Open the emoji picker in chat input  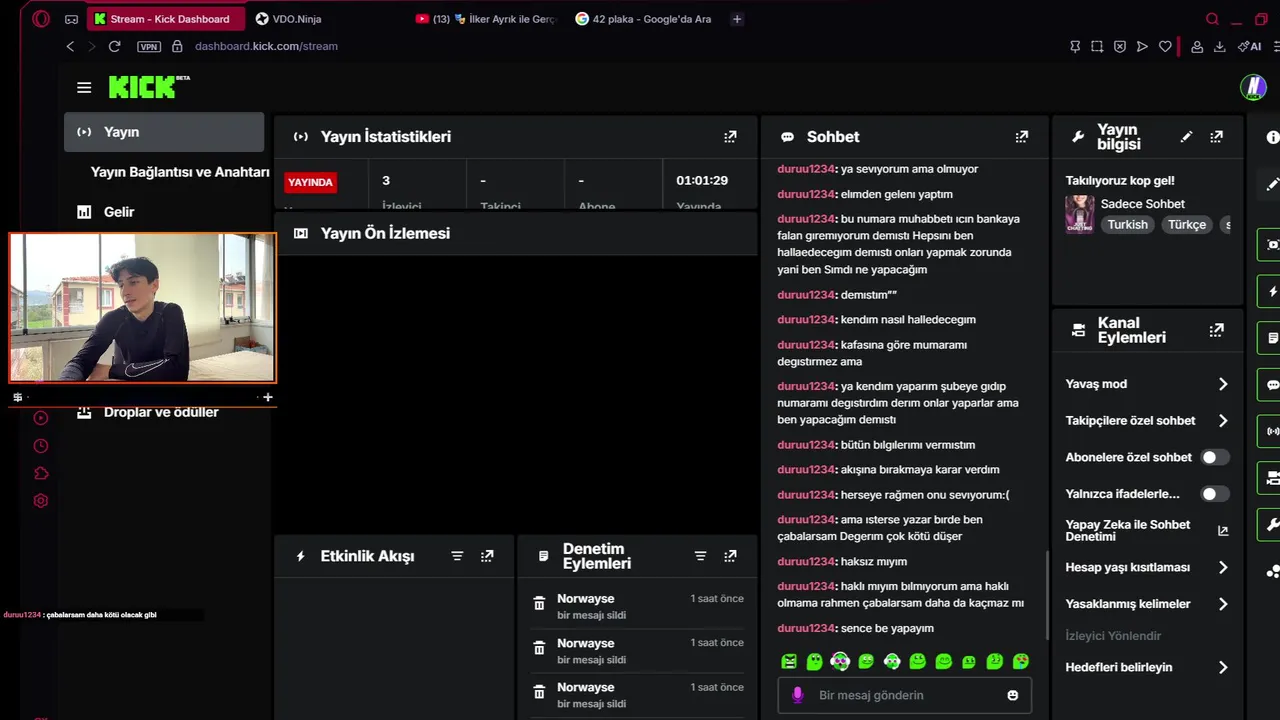[x=1013, y=695]
